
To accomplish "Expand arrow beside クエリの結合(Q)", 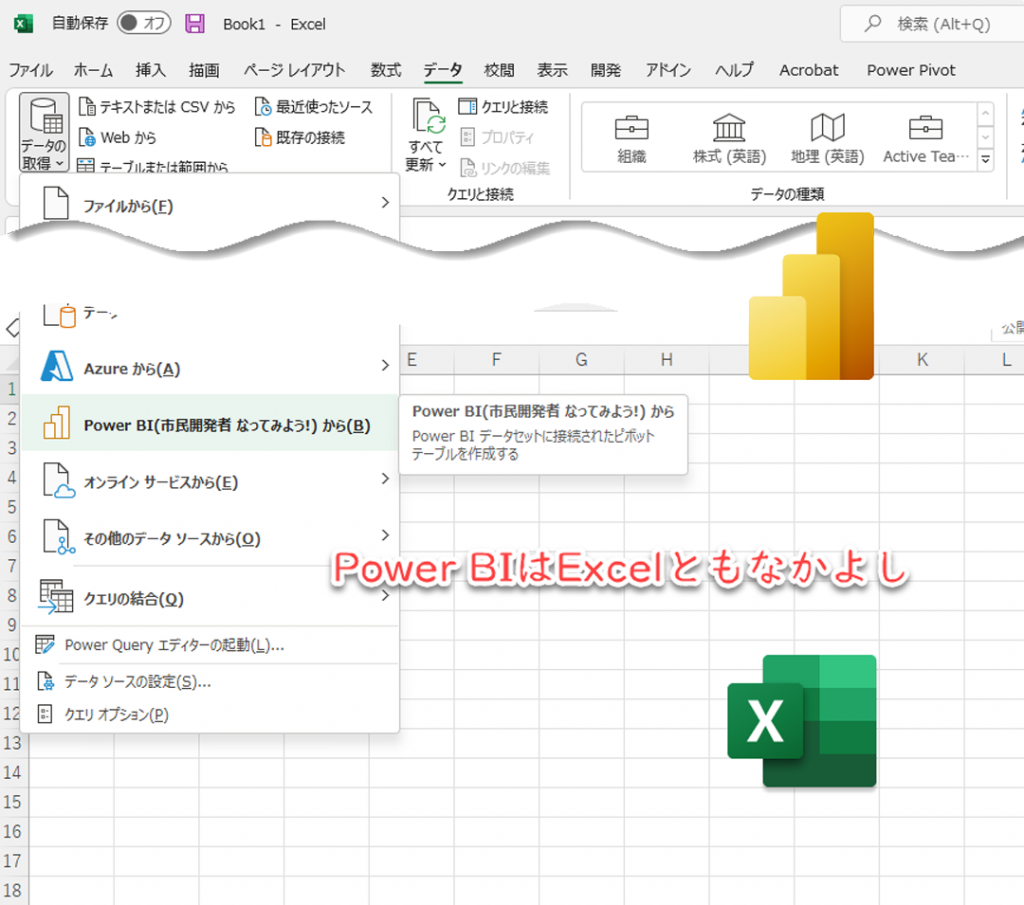I will tap(385, 595).
